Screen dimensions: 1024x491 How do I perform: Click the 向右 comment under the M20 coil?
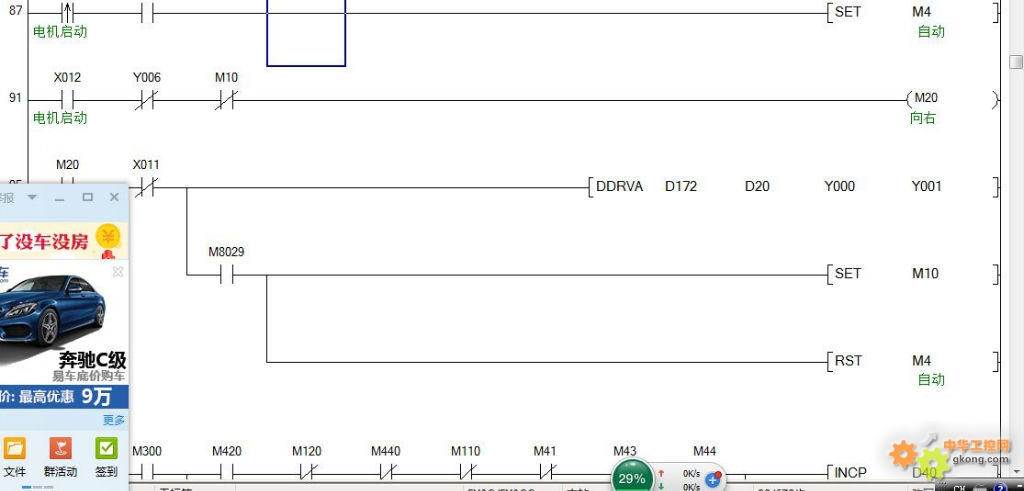coord(923,118)
